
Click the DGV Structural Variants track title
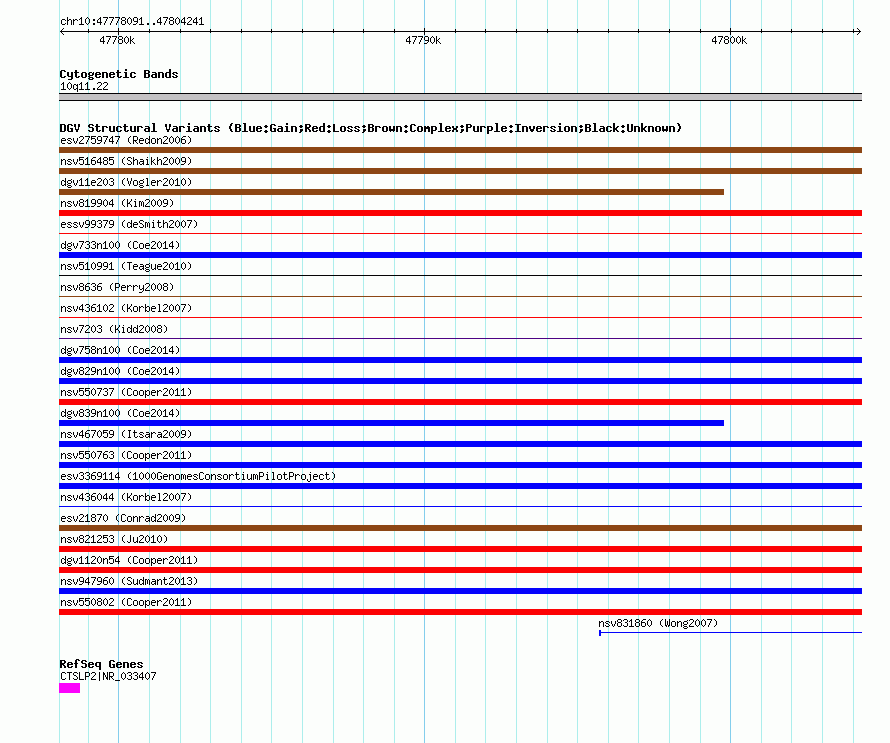click(x=371, y=128)
